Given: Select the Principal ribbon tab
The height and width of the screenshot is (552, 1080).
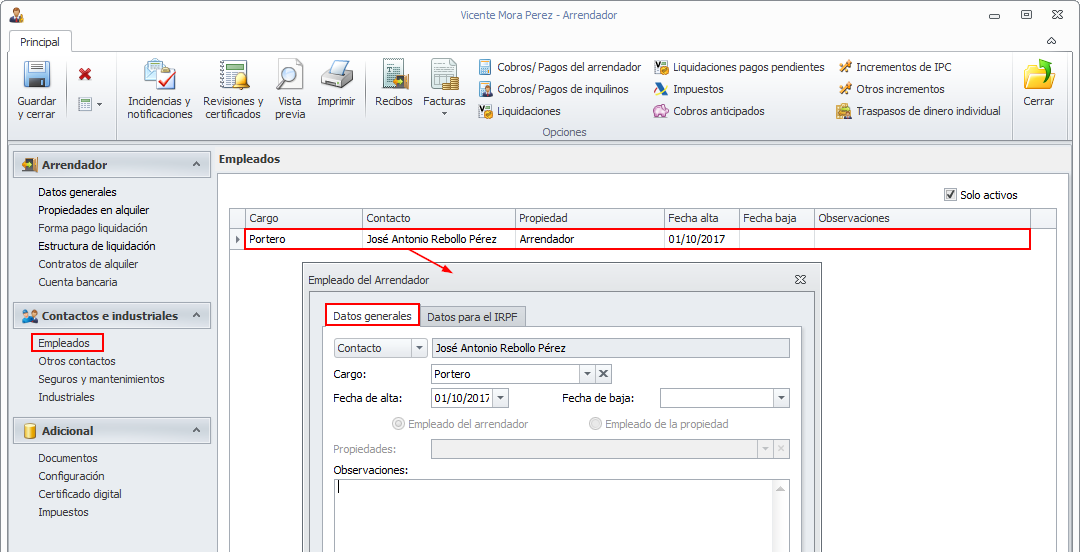Looking at the screenshot, I should click(40, 42).
